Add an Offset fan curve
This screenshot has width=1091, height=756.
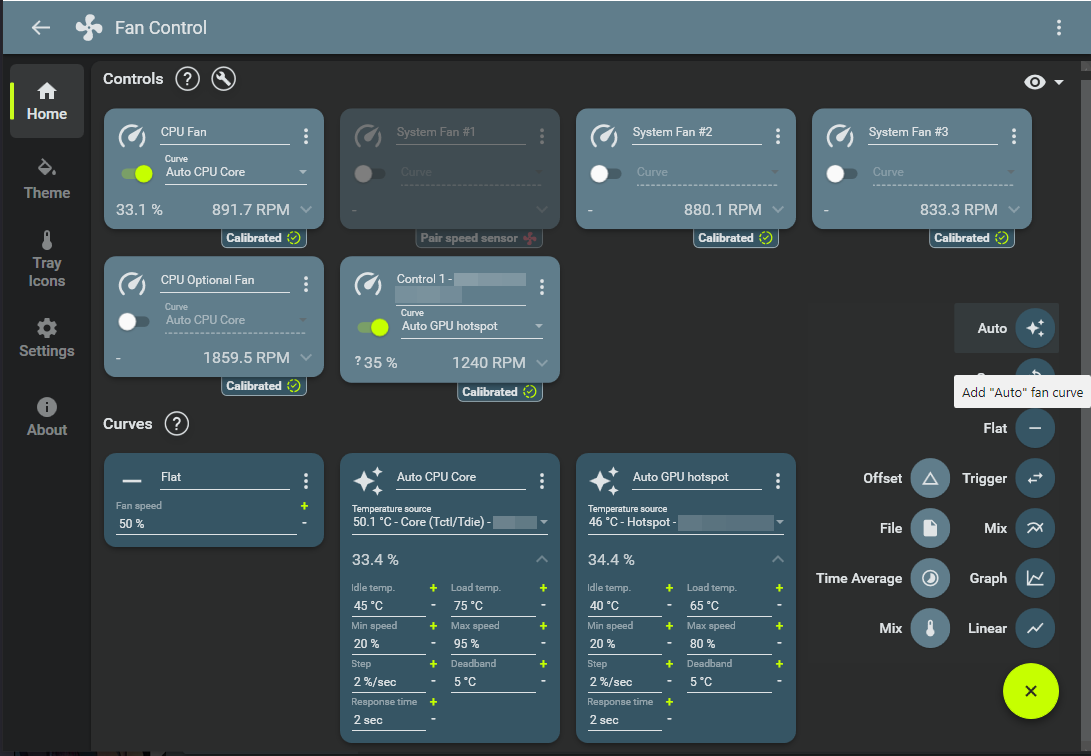click(x=930, y=478)
